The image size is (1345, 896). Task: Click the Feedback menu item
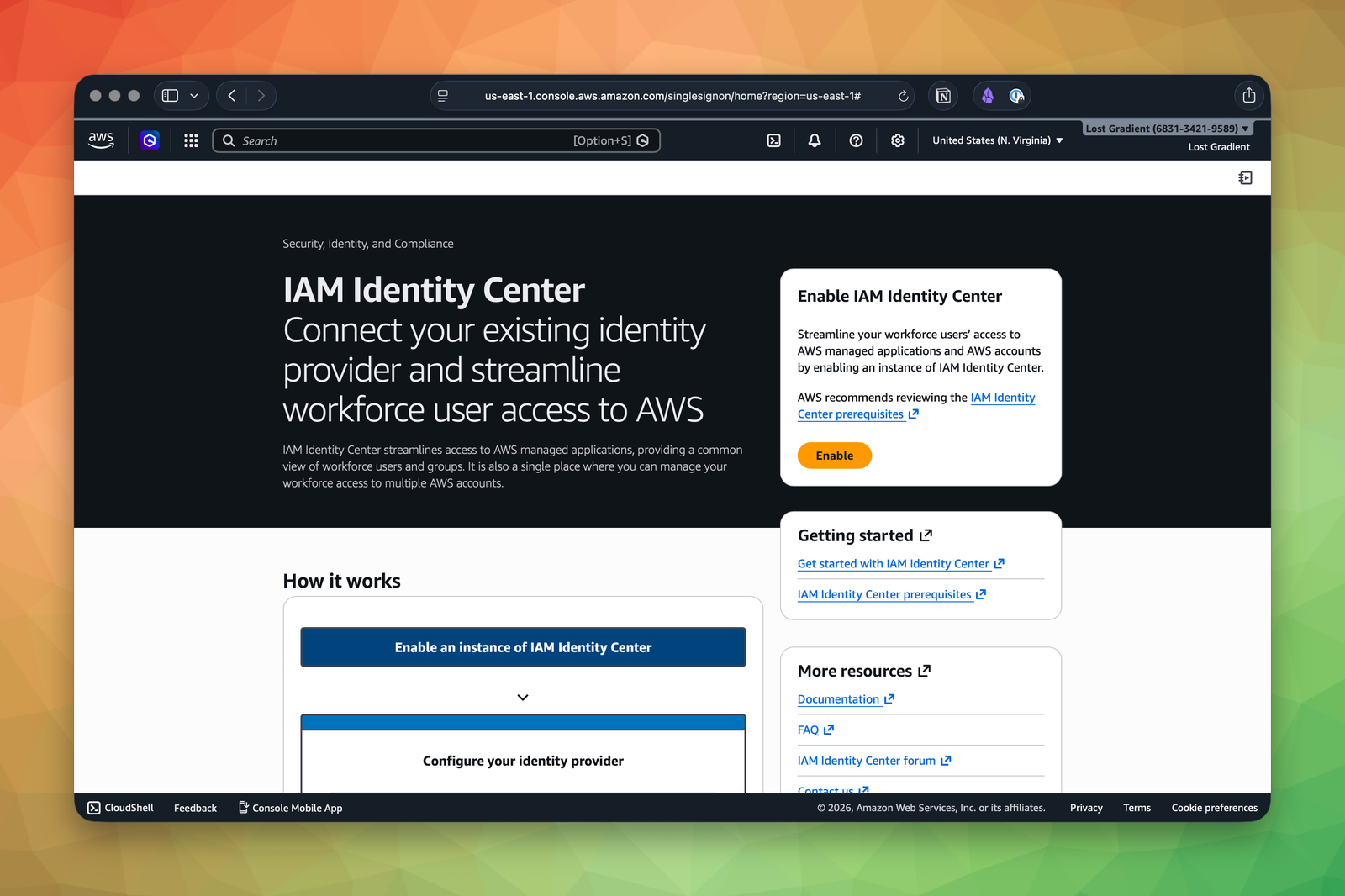pyautogui.click(x=194, y=808)
